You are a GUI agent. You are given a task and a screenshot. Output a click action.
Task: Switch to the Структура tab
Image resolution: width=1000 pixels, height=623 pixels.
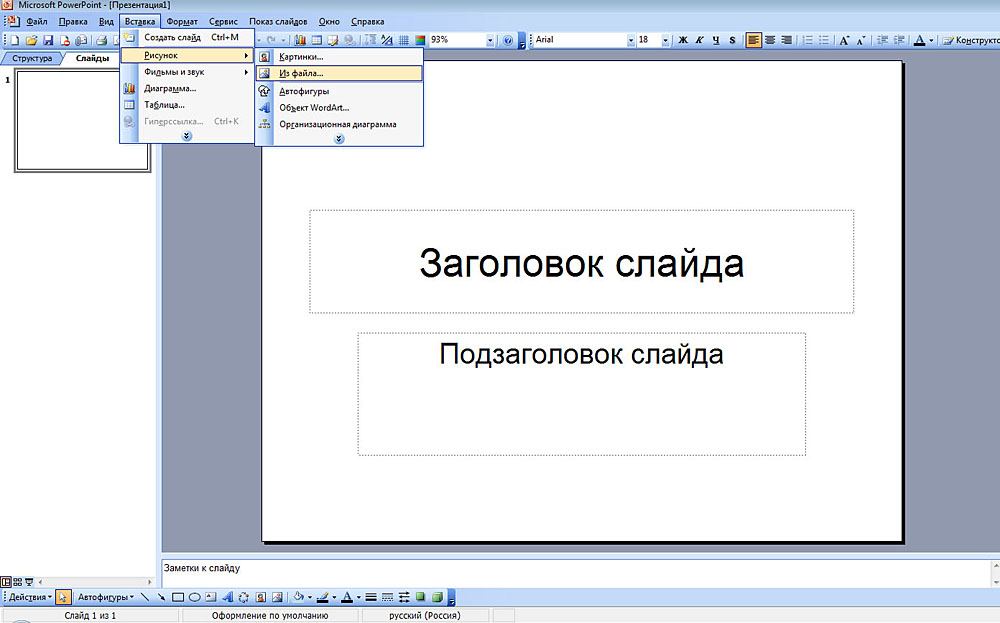click(x=32, y=58)
